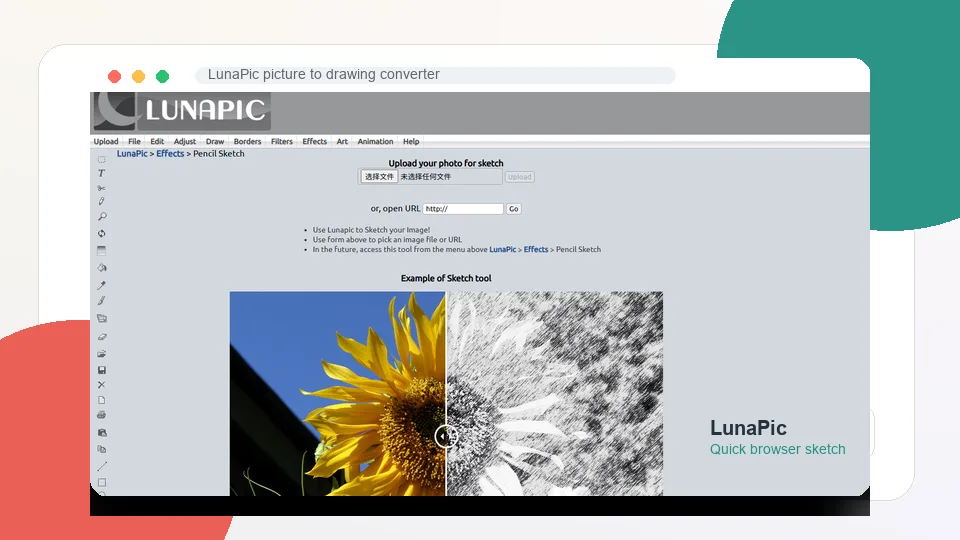Click the LunaPic moon logo
This screenshot has height=540, width=960.
tap(182, 111)
